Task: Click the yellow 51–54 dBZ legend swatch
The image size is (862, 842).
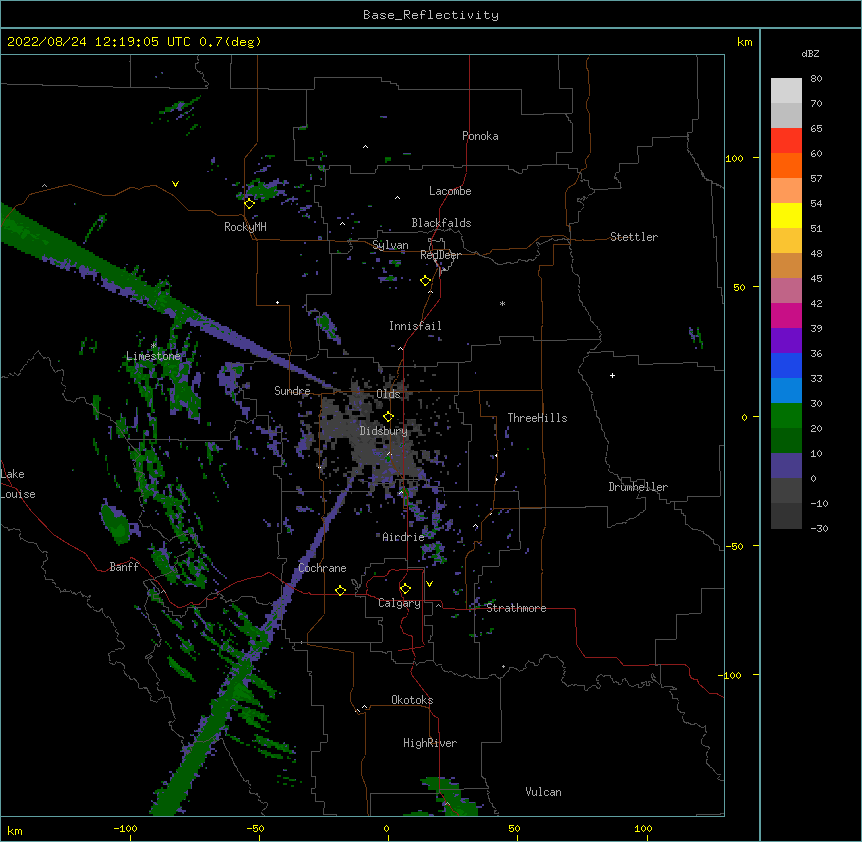Action: (x=786, y=215)
